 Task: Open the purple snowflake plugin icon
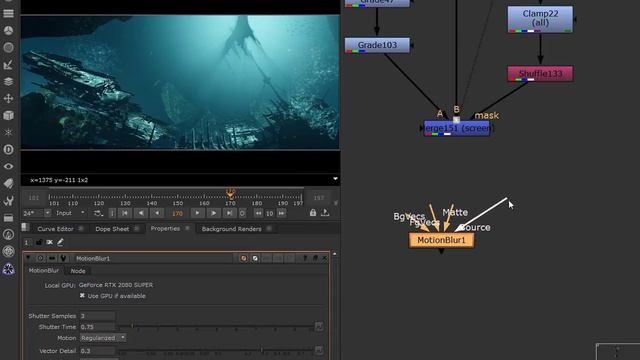(x=8, y=269)
